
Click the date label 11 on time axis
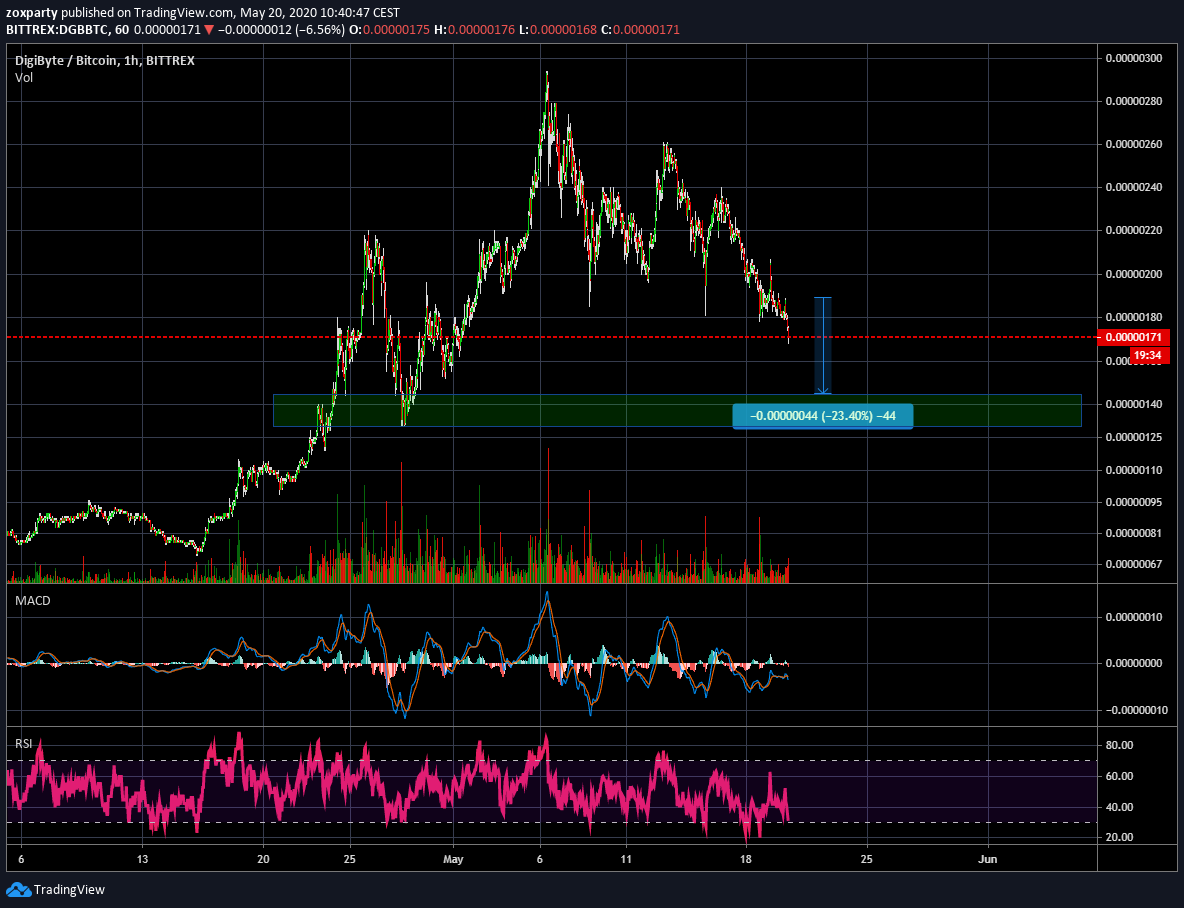pyautogui.click(x=625, y=859)
